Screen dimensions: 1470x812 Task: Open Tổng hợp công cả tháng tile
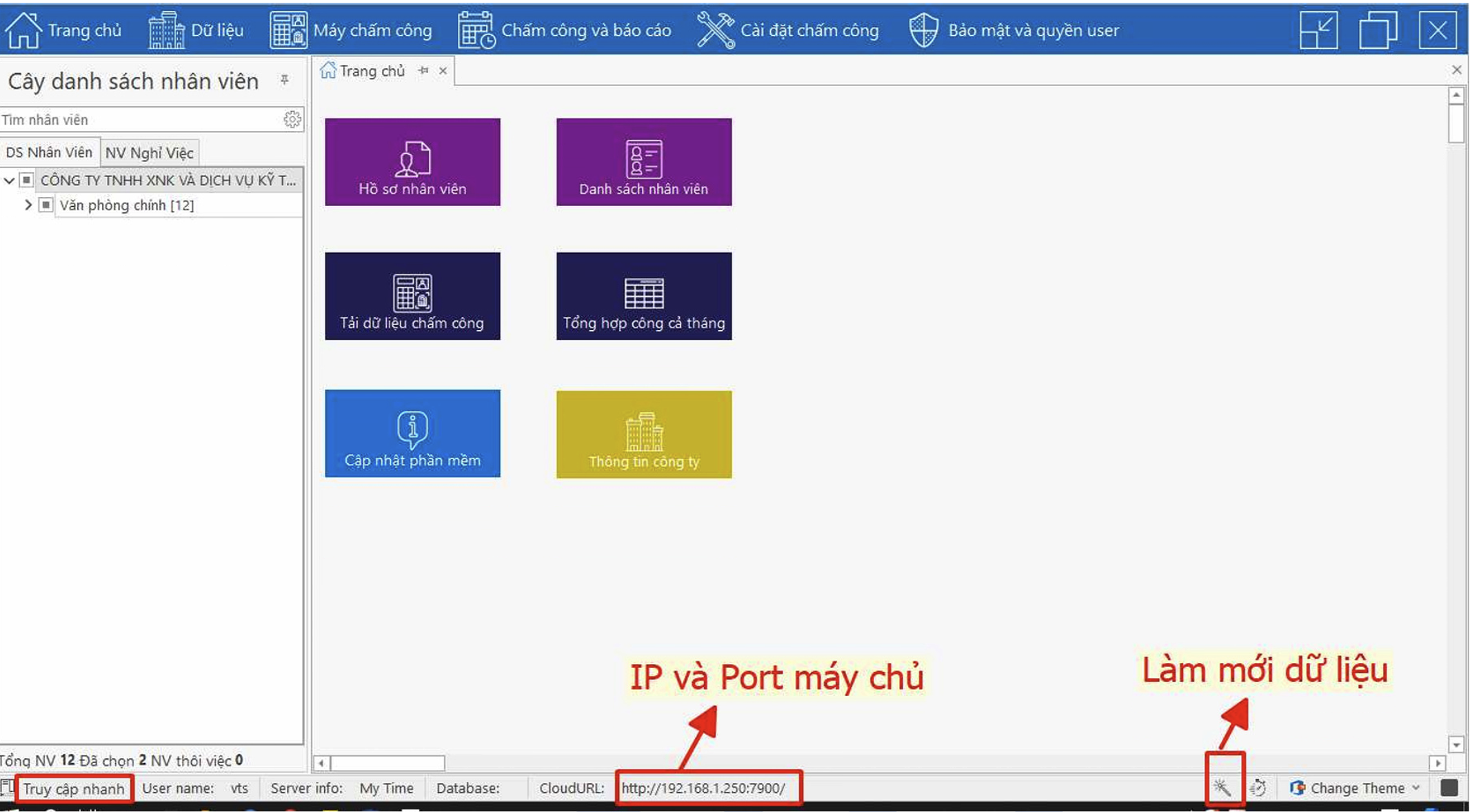click(x=643, y=296)
